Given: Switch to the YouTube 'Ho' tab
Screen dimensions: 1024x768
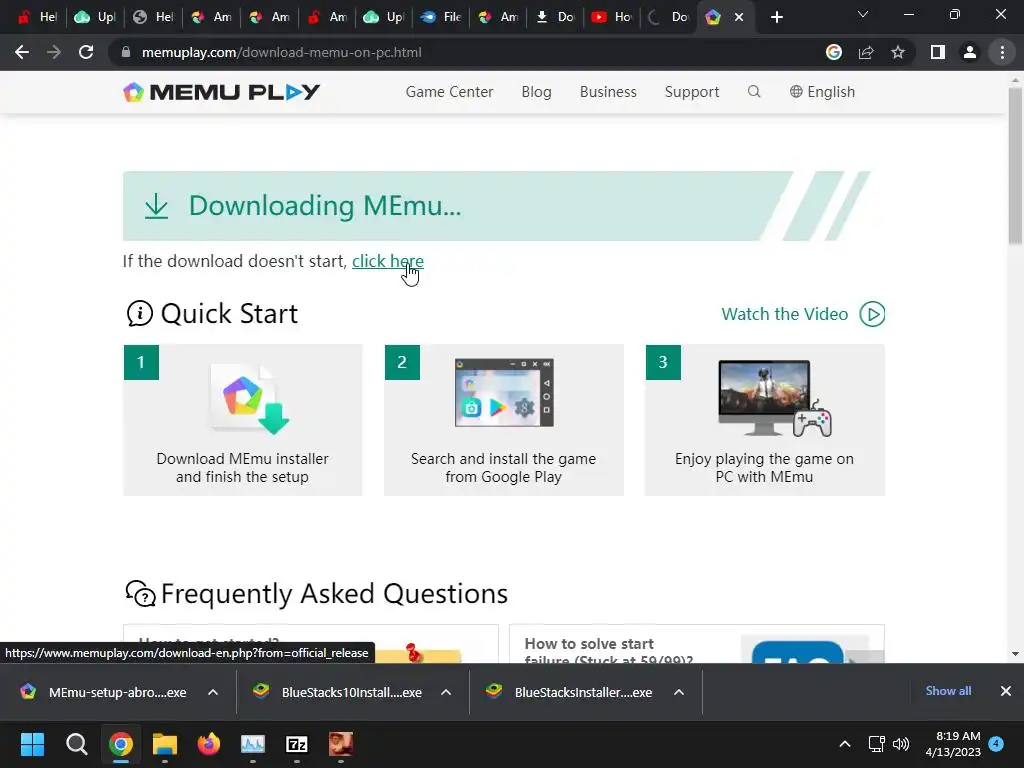Looking at the screenshot, I should 611,17.
